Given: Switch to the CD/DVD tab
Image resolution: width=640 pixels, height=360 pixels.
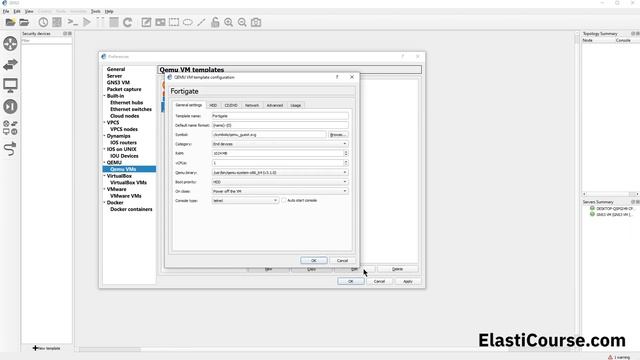Looking at the screenshot, I should click(x=231, y=105).
